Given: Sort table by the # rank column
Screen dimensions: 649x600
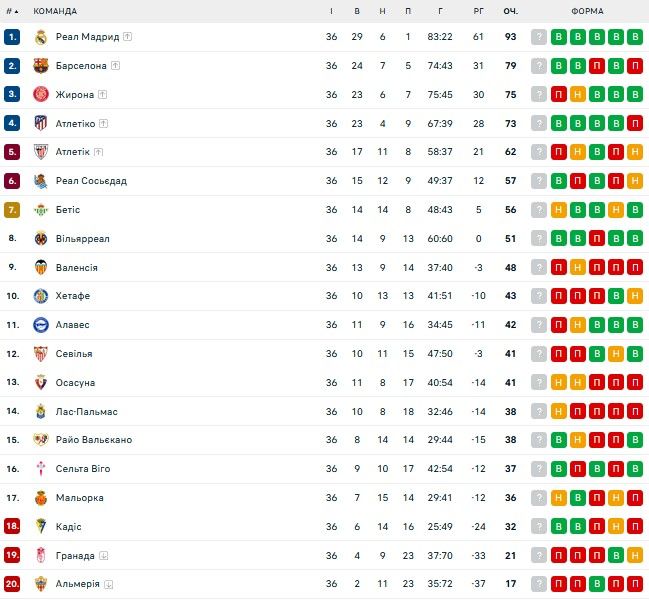Looking at the screenshot, I should 11,11.
